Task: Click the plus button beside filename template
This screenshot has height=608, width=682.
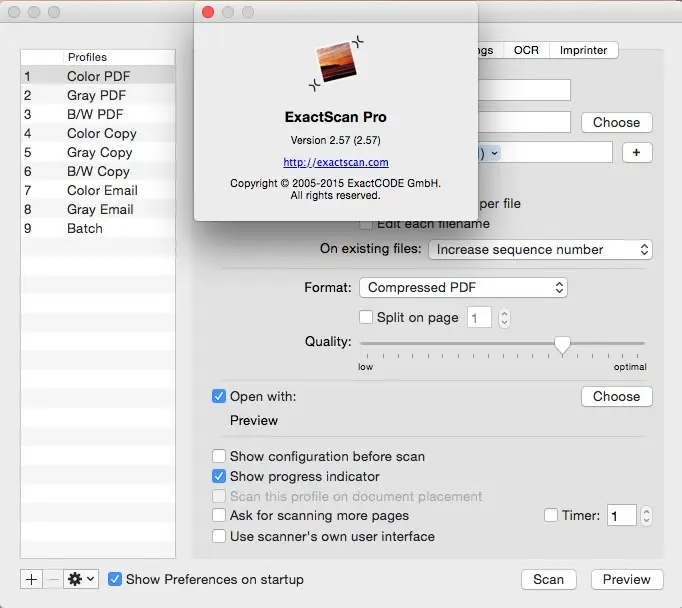Action: tap(637, 153)
